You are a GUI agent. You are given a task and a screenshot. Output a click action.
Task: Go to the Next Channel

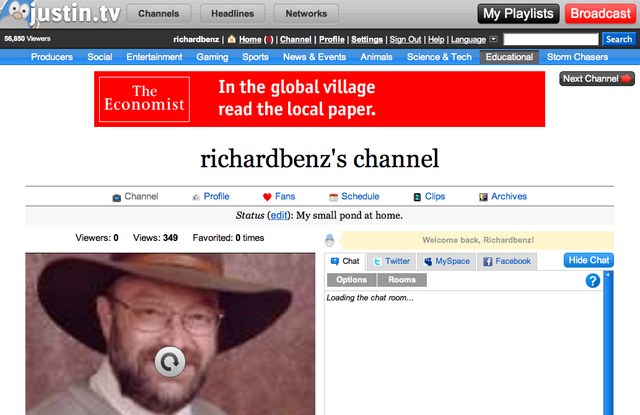point(597,79)
